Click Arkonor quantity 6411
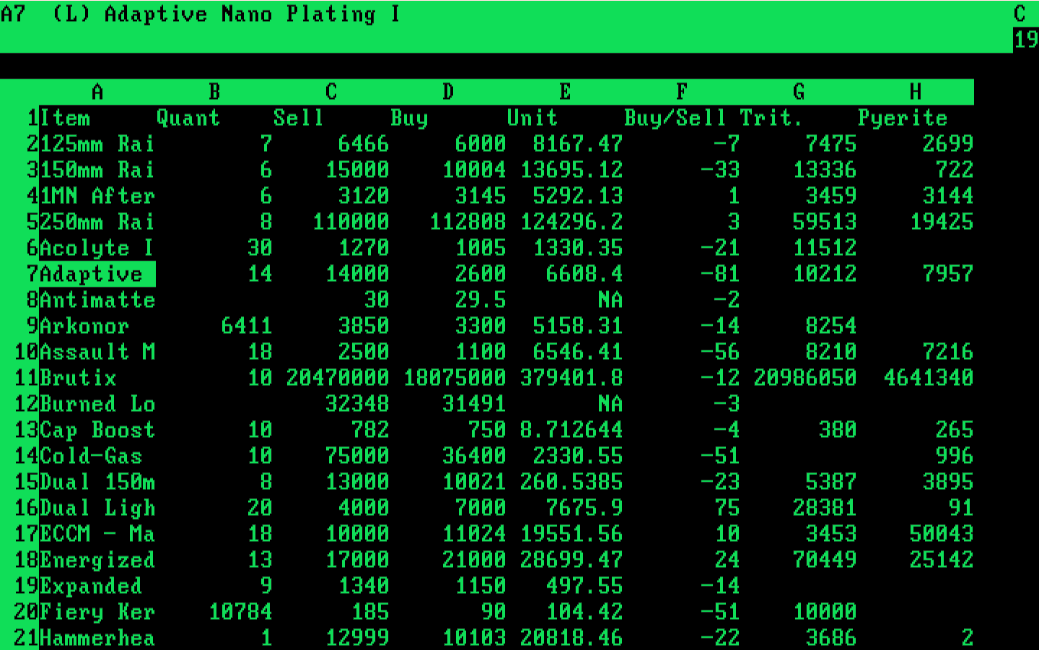The image size is (1039, 650). tap(246, 326)
